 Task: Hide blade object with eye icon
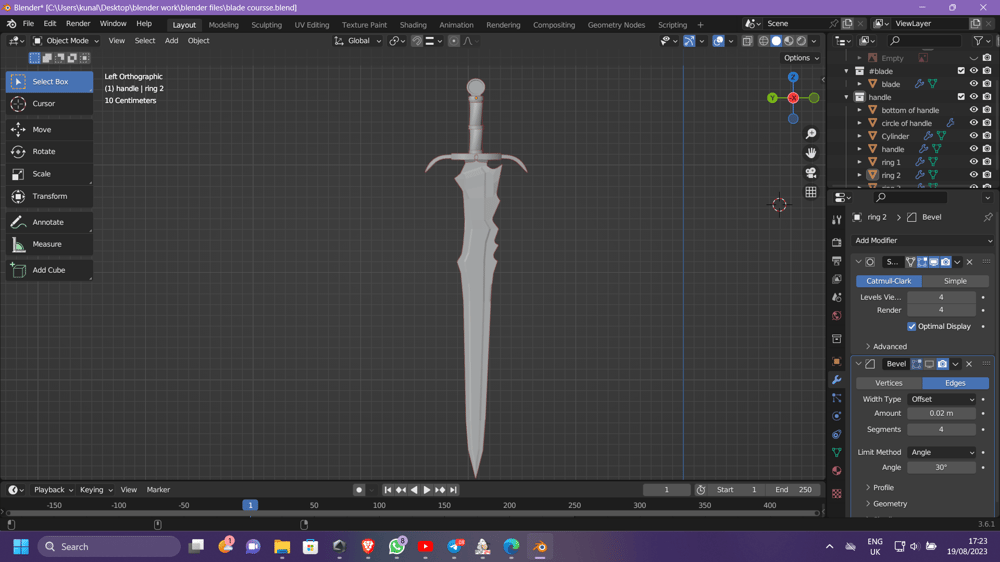pos(973,84)
